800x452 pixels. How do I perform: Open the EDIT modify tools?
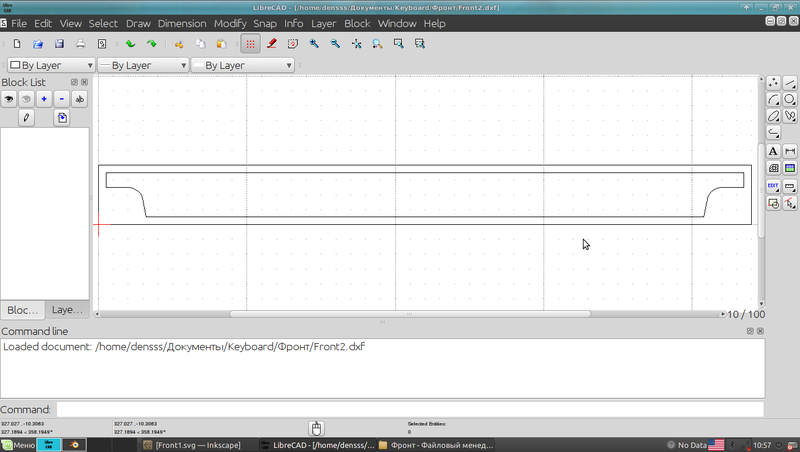(773, 186)
